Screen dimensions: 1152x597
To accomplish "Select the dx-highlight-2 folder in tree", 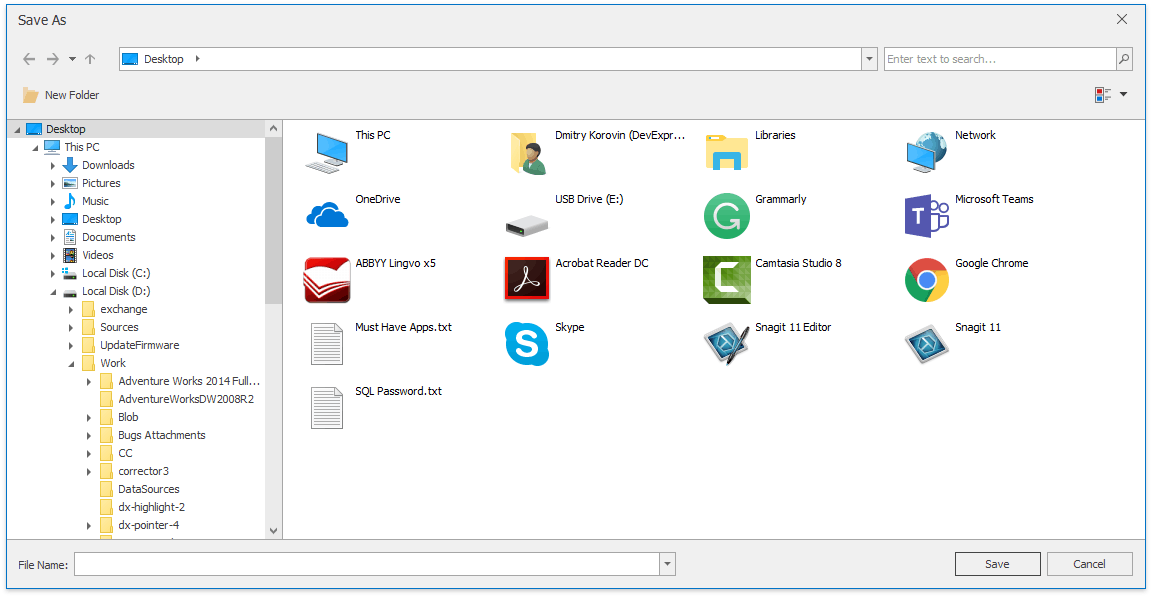I will (x=151, y=507).
